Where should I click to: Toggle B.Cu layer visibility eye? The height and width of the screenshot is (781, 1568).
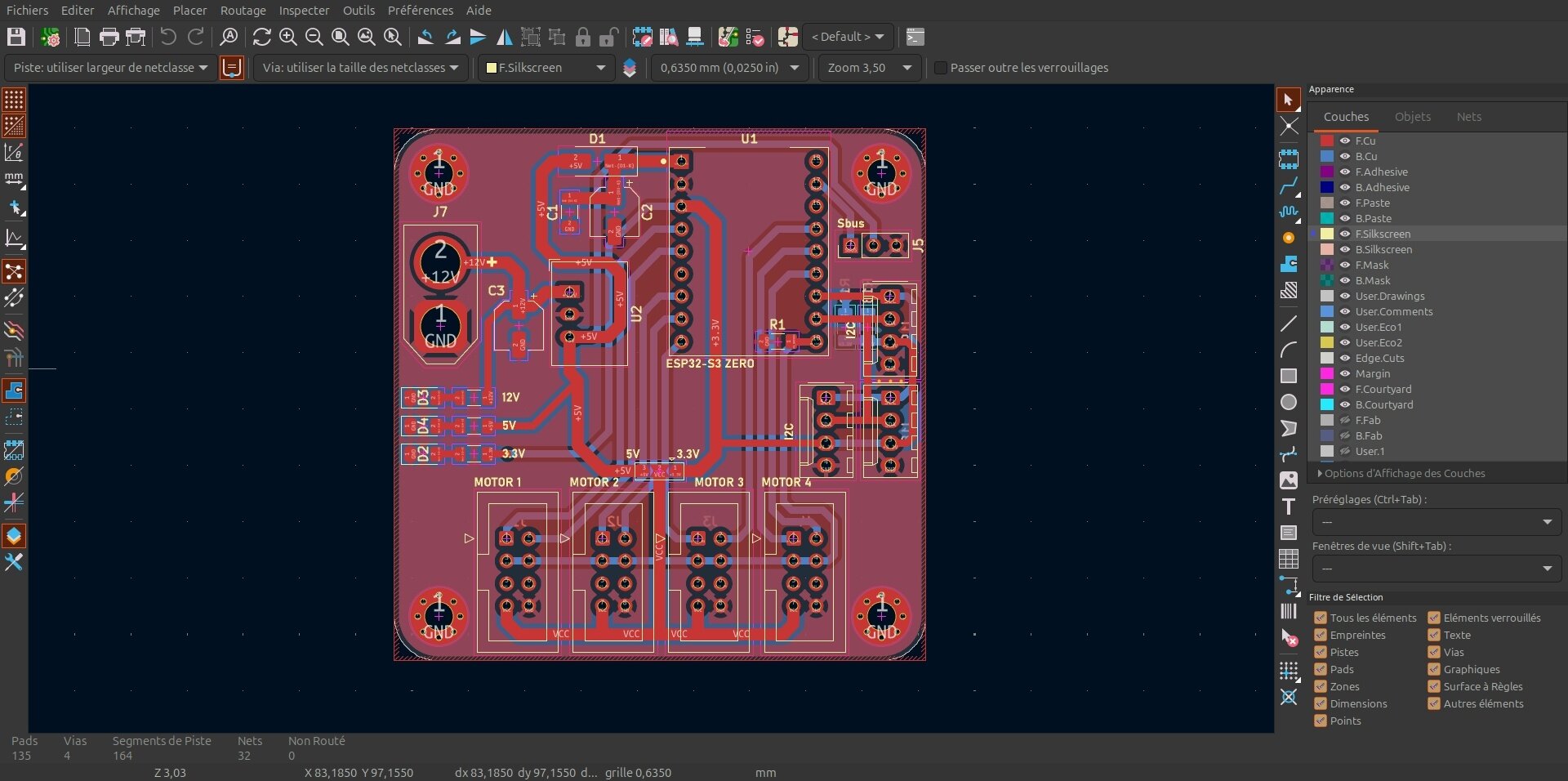[1344, 156]
